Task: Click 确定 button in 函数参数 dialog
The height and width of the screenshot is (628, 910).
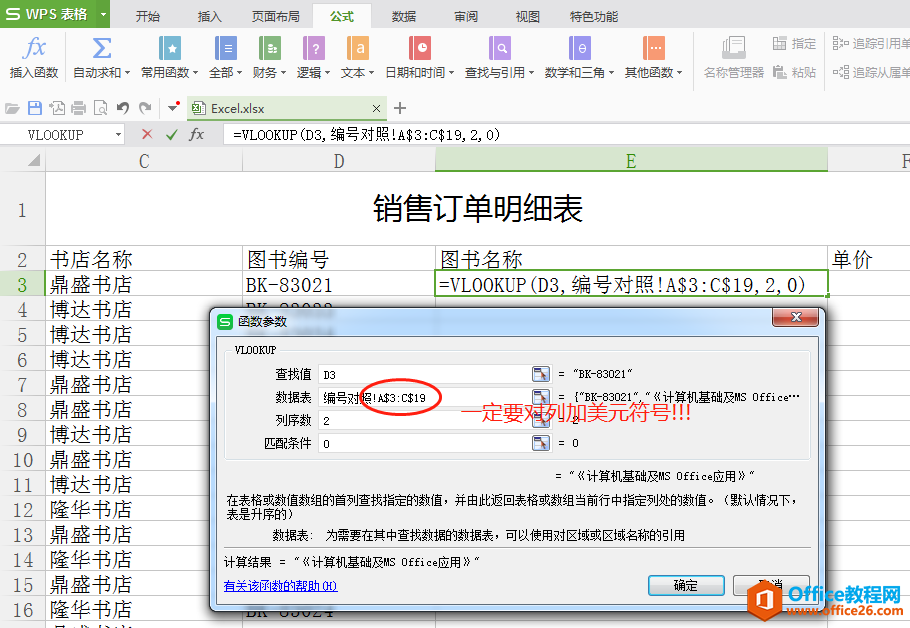Action: 686,585
